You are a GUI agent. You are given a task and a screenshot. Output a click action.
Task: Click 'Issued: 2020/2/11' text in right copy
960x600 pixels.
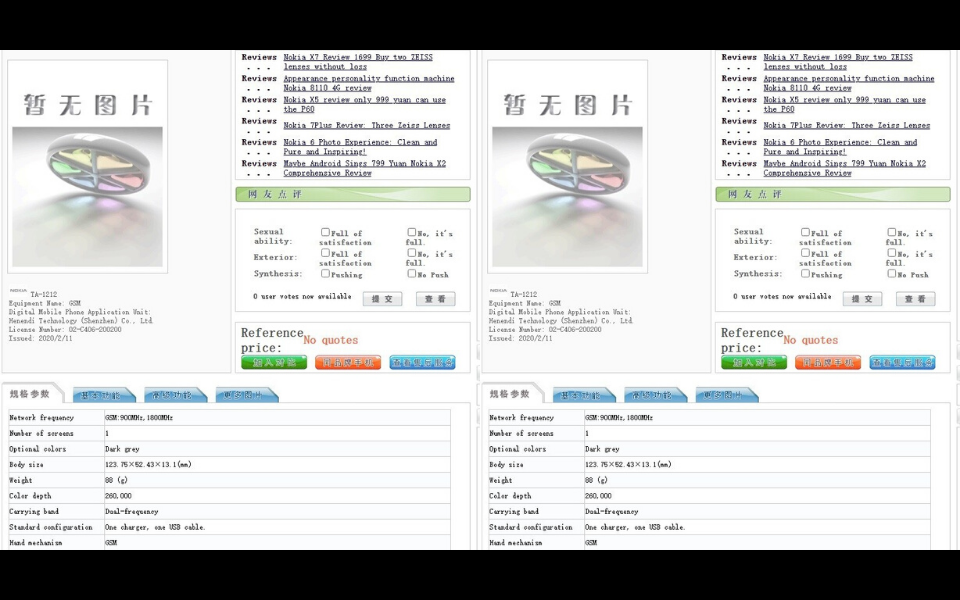tap(520, 338)
